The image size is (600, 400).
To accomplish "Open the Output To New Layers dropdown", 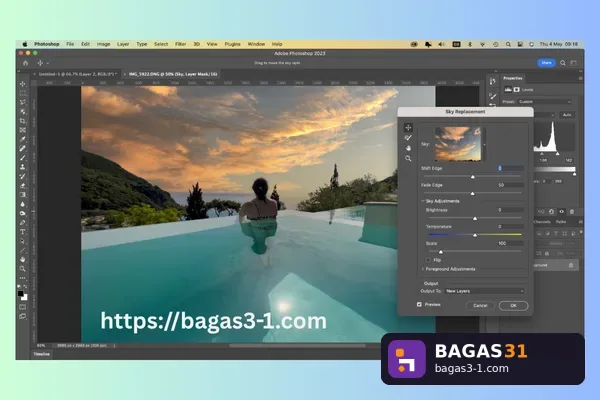I will (x=485, y=291).
